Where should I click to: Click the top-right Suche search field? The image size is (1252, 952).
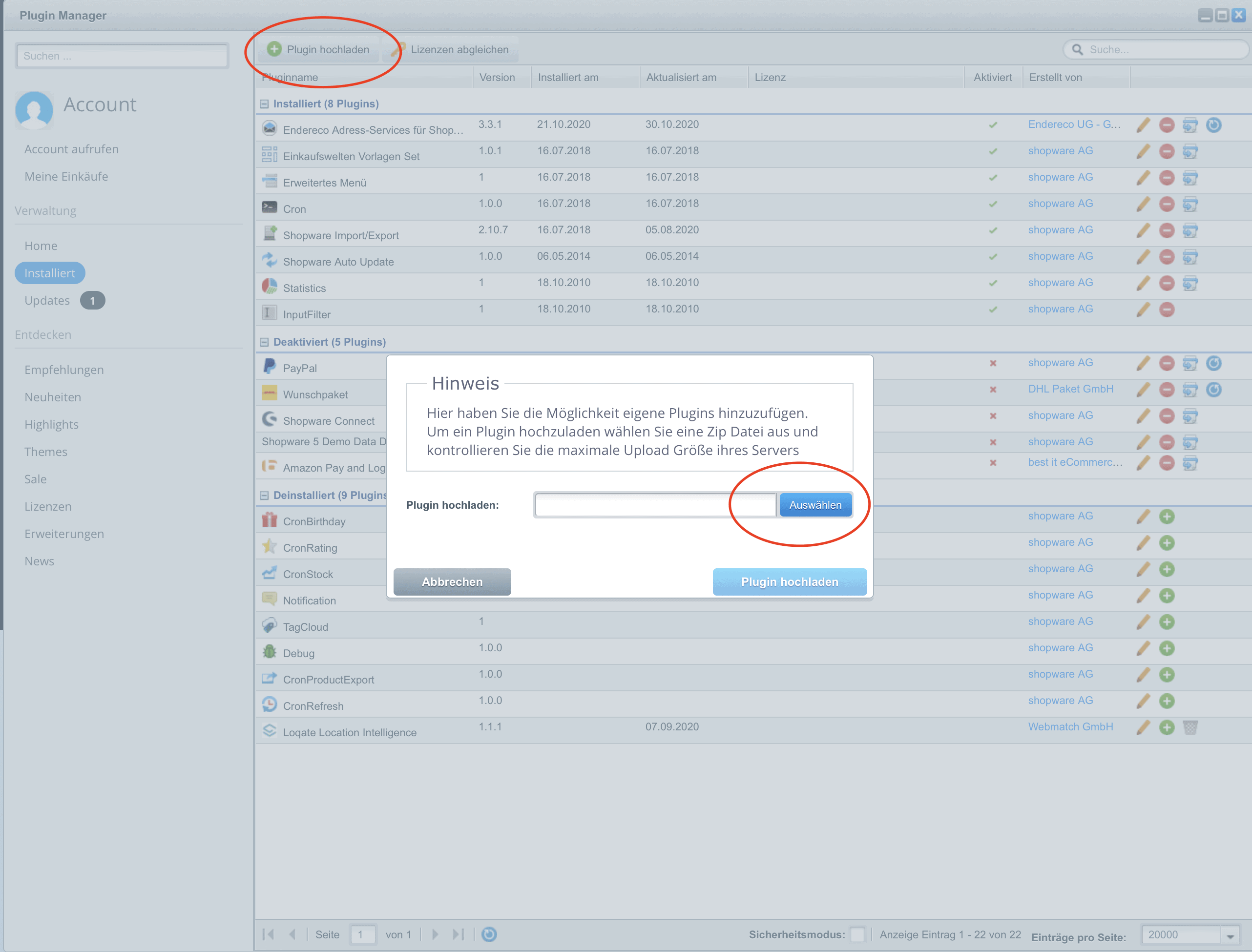coord(1156,50)
